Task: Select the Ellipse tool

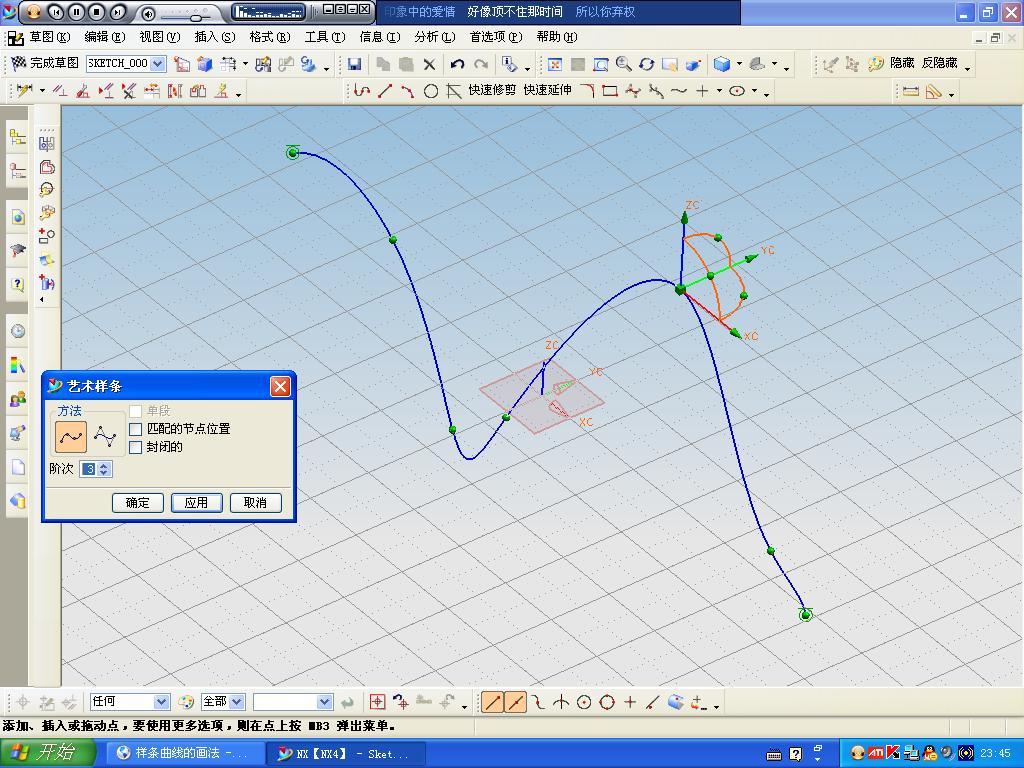Action: click(x=737, y=91)
